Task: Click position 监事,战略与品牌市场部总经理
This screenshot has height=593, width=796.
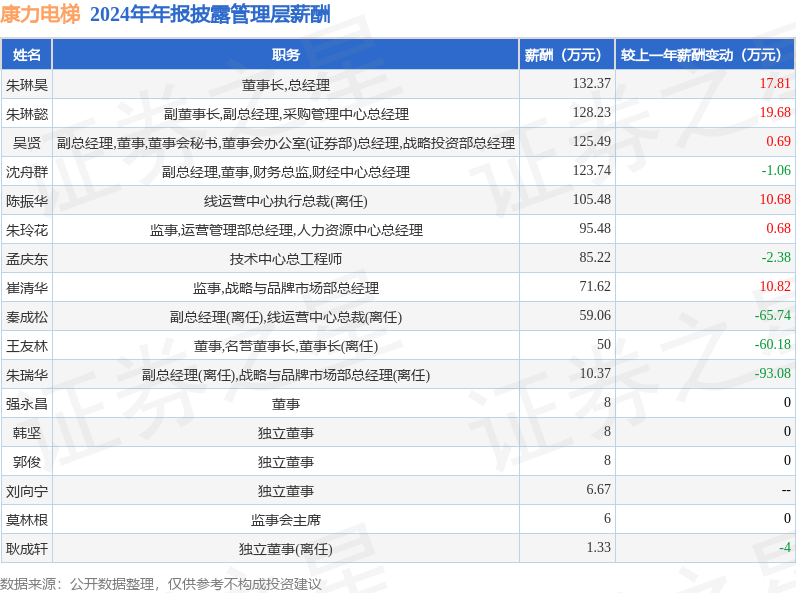Action: pyautogui.click(x=286, y=287)
